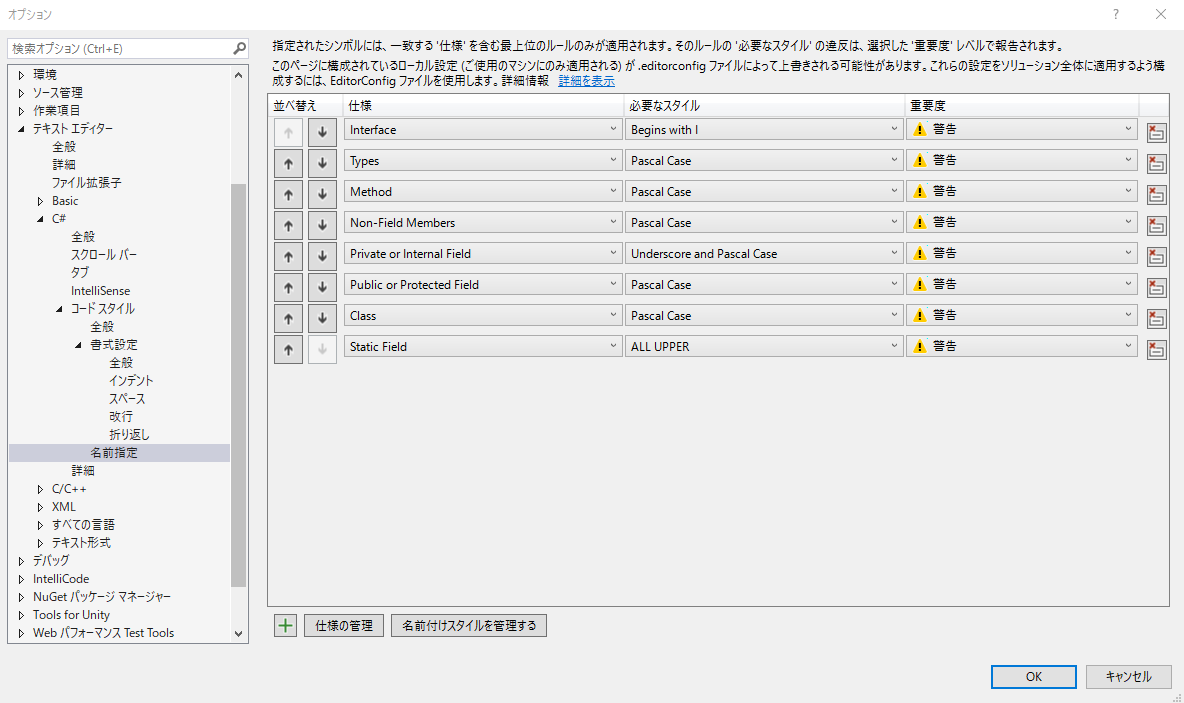This screenshot has height=703, width=1184.
Task: Open the ALL UPPER style dropdown
Action: (x=764, y=346)
